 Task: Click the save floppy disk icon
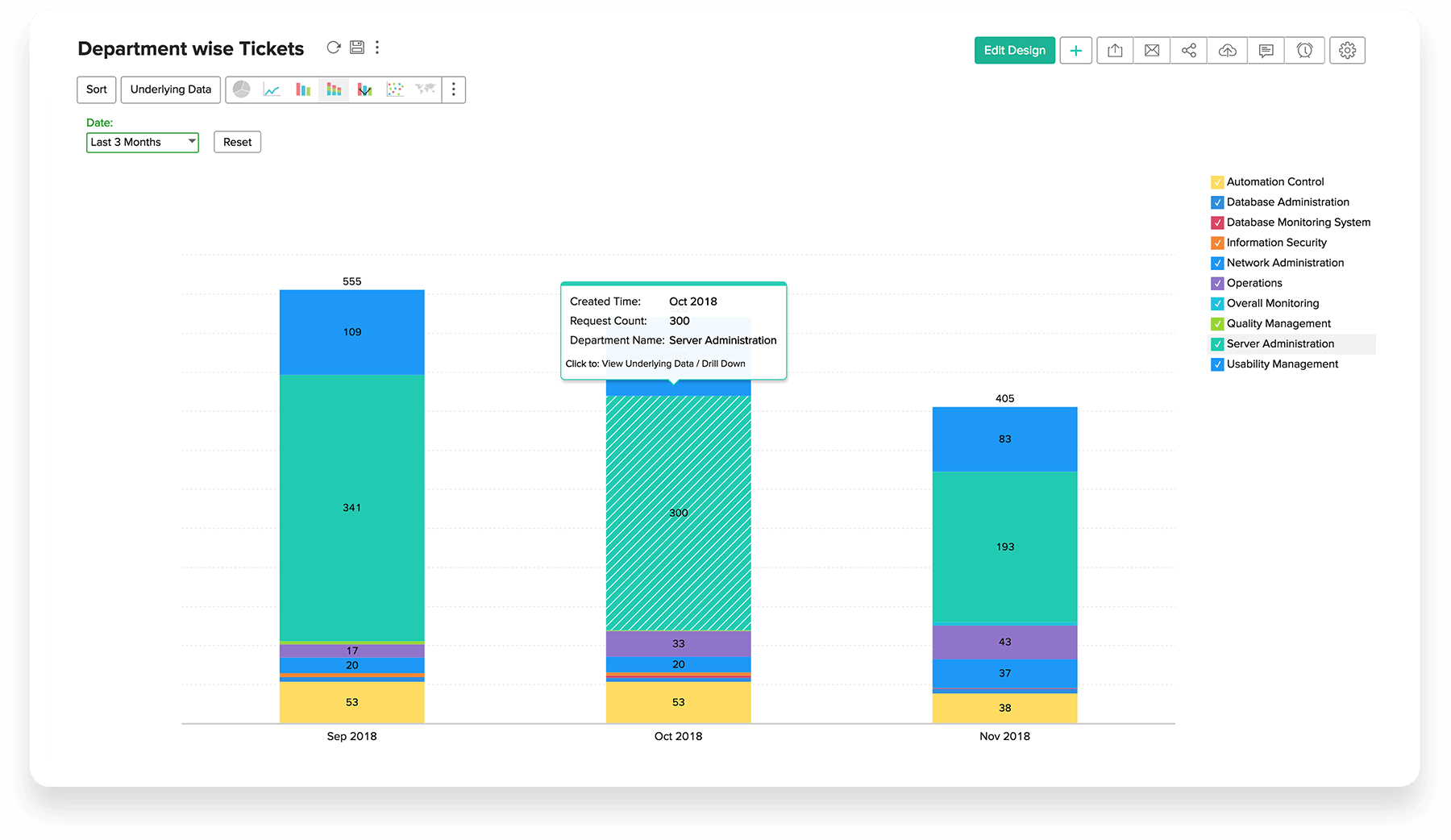click(356, 48)
